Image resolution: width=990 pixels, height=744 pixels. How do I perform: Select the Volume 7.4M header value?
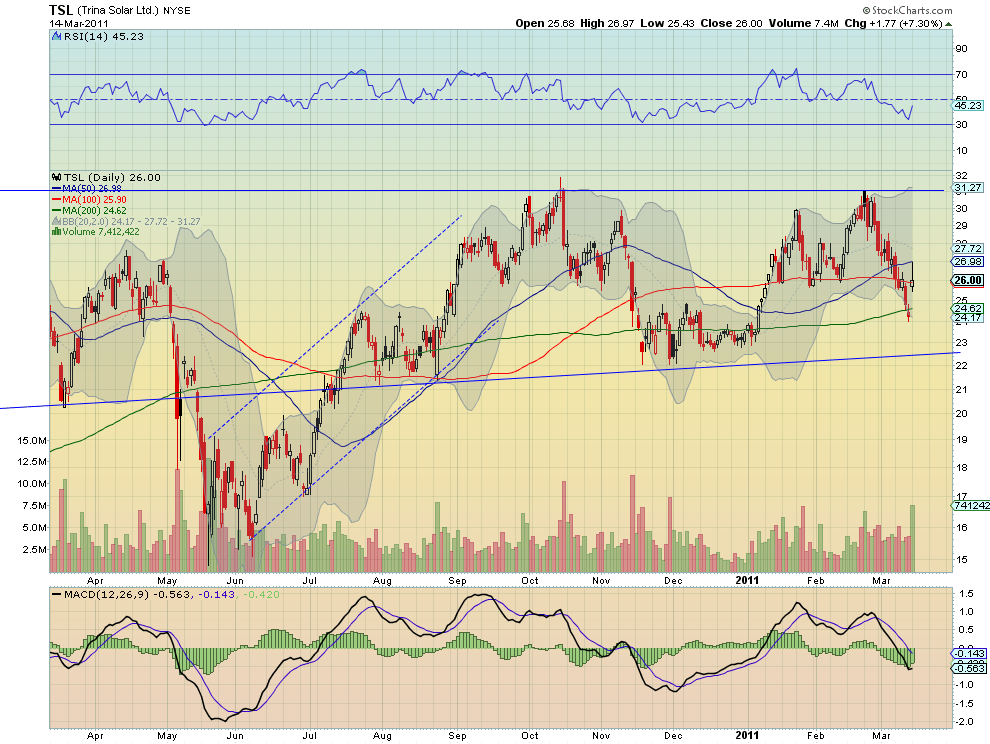click(803, 23)
